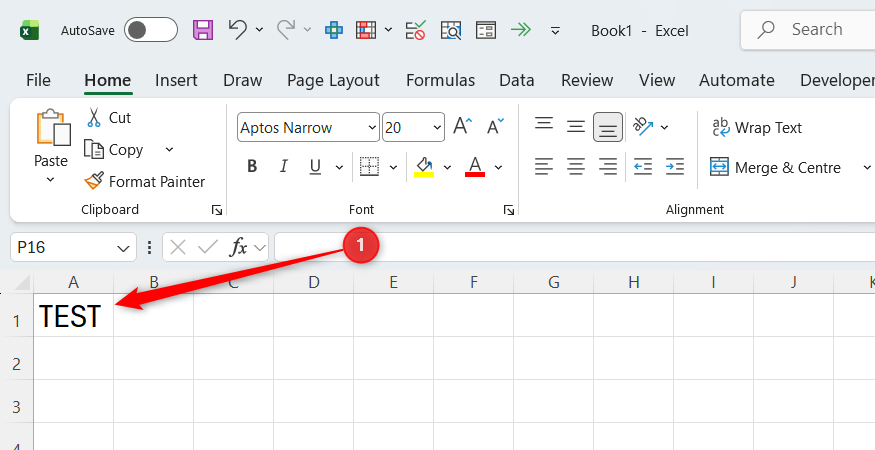Click the Save disk icon
Screen dimensions: 875x450
click(x=203, y=30)
